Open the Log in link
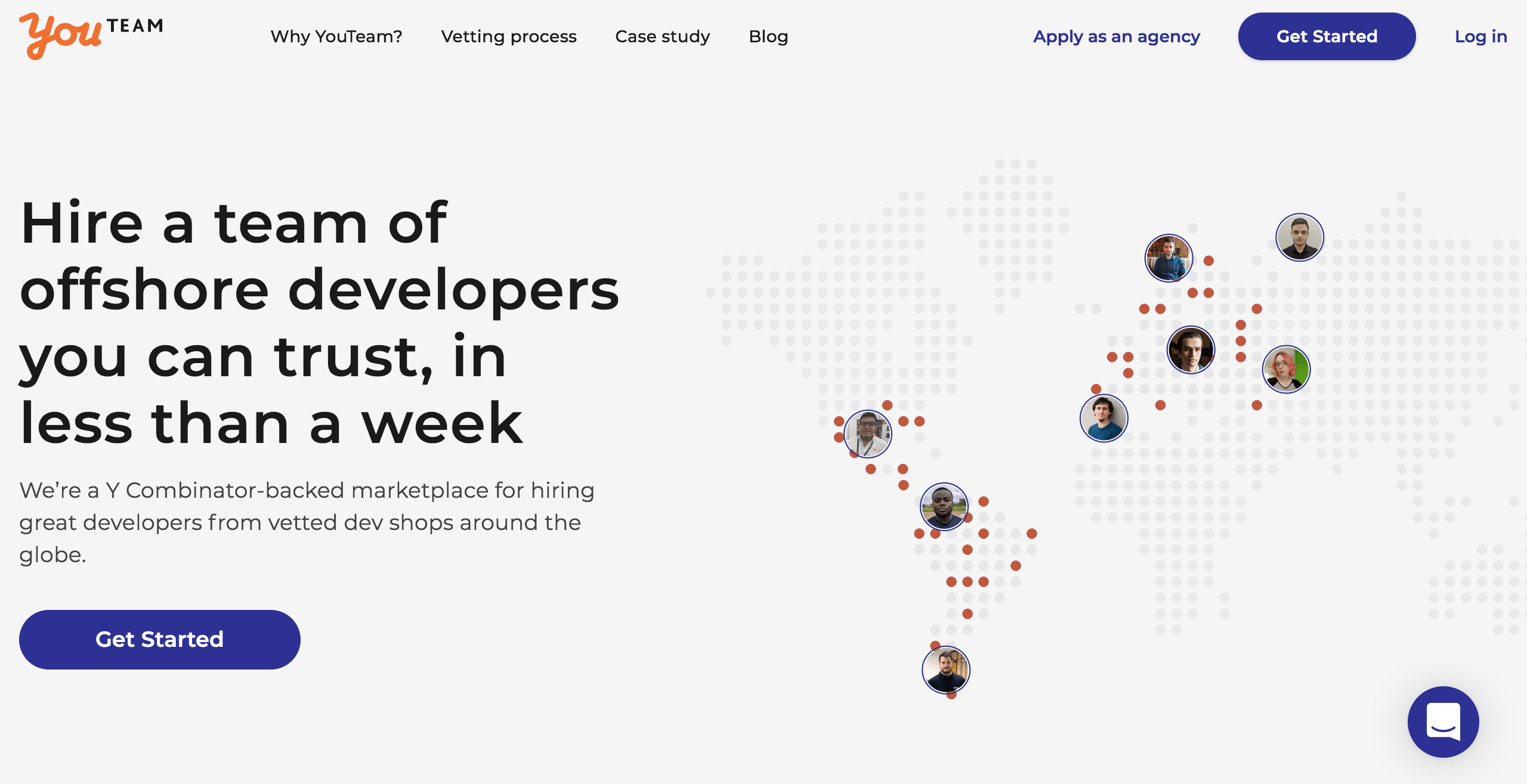This screenshot has height=784, width=1527. click(1481, 36)
